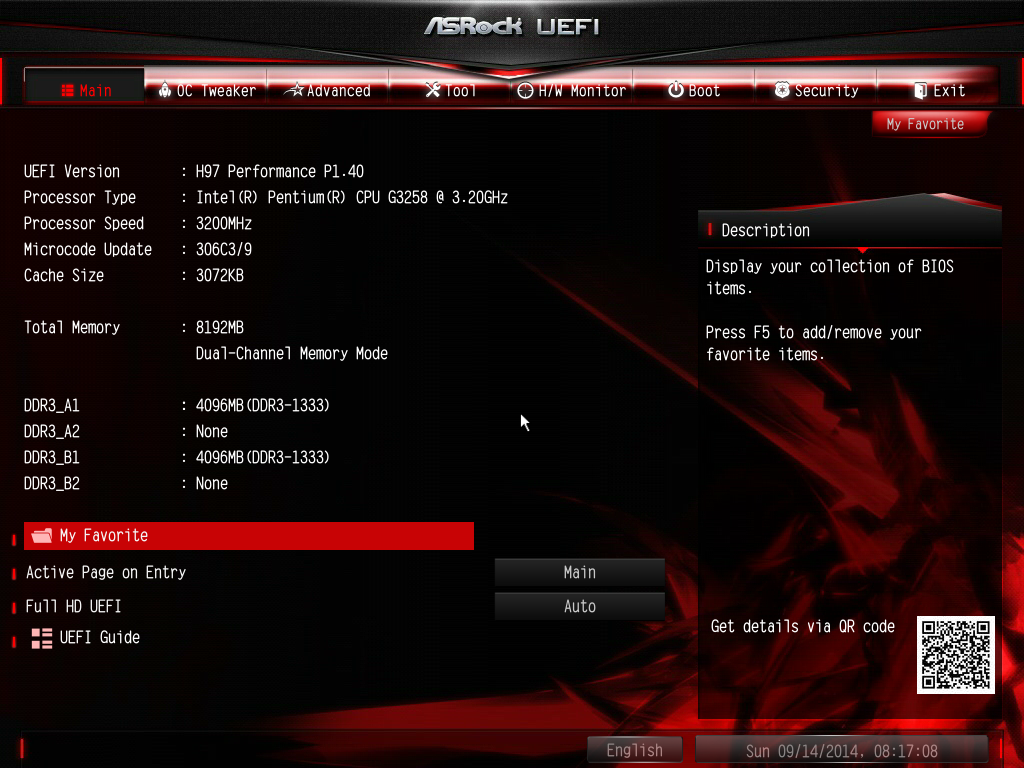Viewport: 1024px width, 768px height.
Task: Click the Press F5 to add/remove hint text
Action: click(814, 344)
